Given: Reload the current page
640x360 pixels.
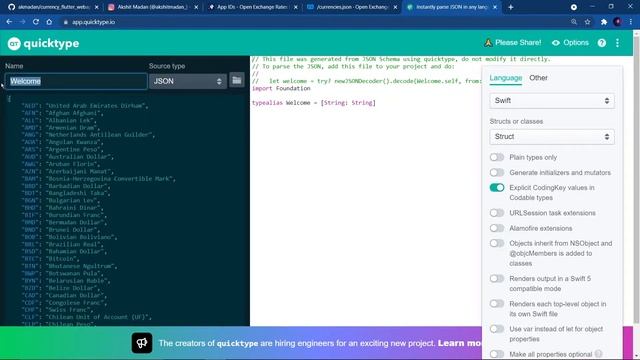Looking at the screenshot, I should (x=36, y=22).
